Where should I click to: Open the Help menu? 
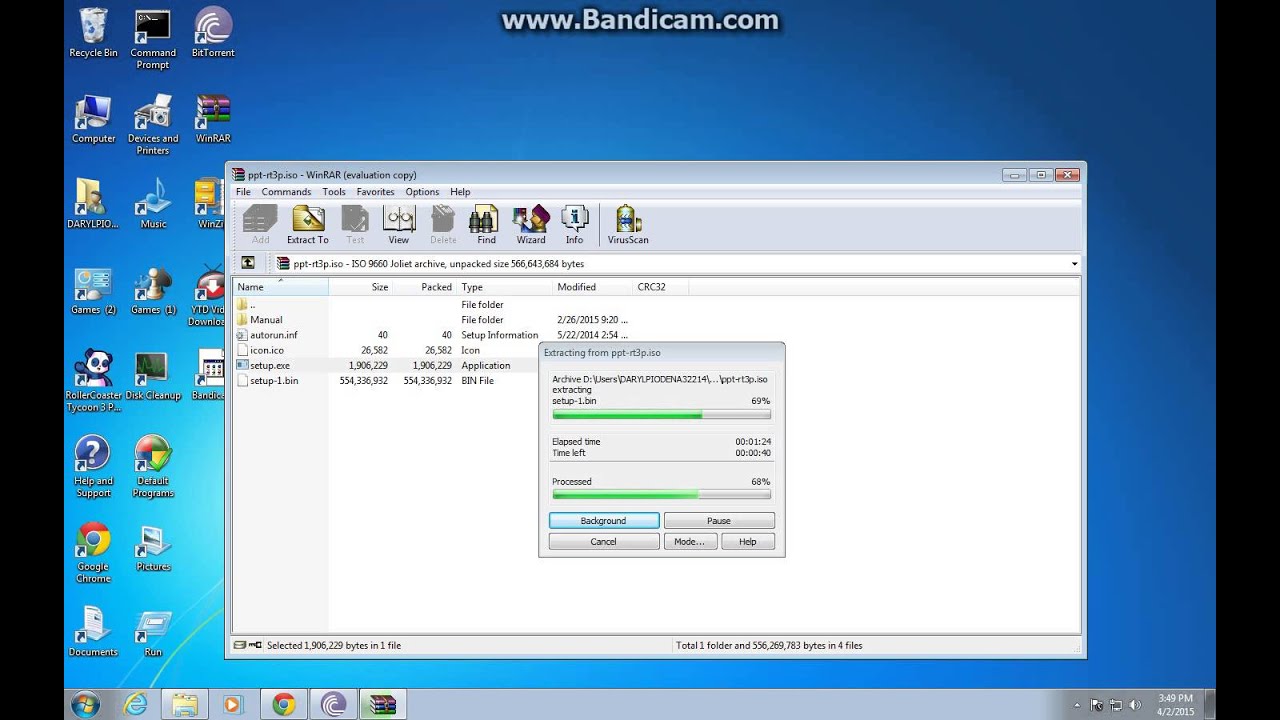pyautogui.click(x=460, y=192)
